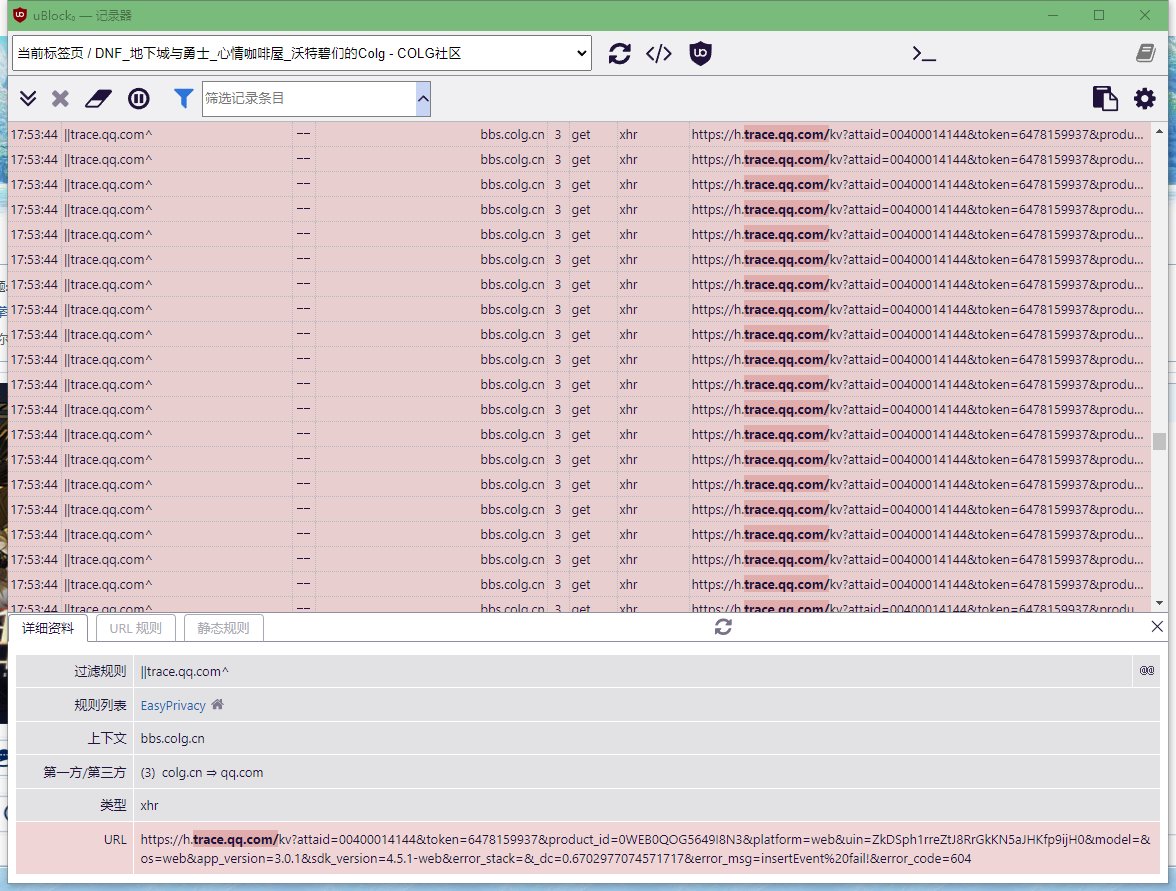
Task: Clear the logger with the eraser icon
Action: (98, 98)
